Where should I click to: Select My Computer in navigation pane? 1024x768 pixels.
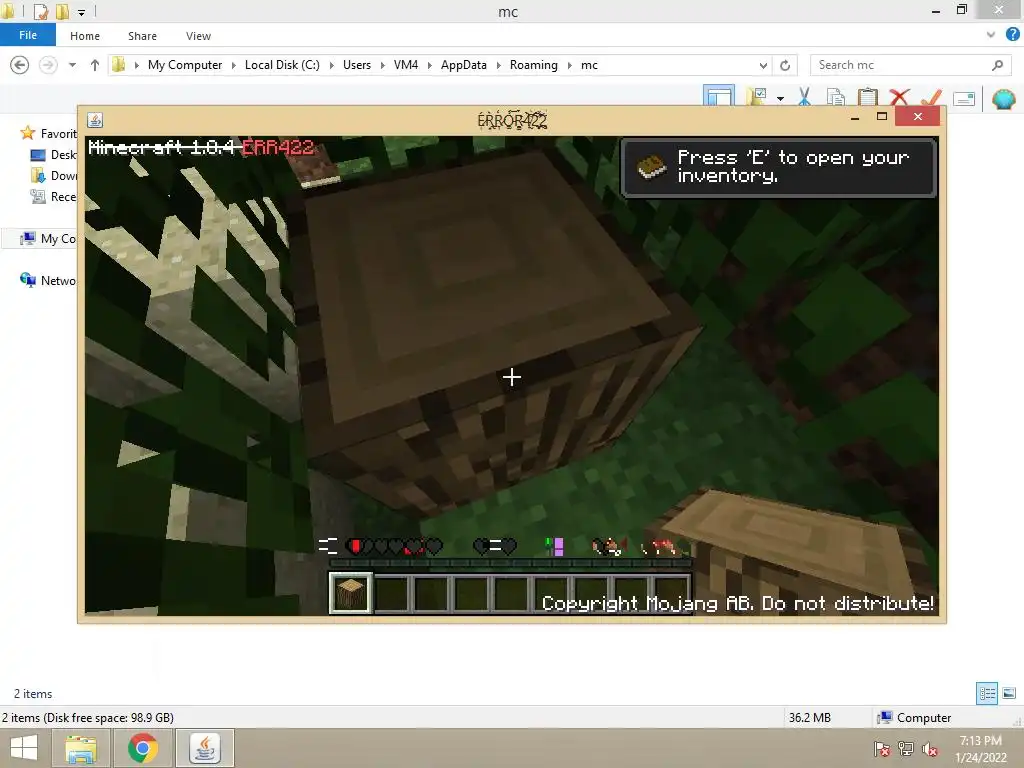point(48,238)
